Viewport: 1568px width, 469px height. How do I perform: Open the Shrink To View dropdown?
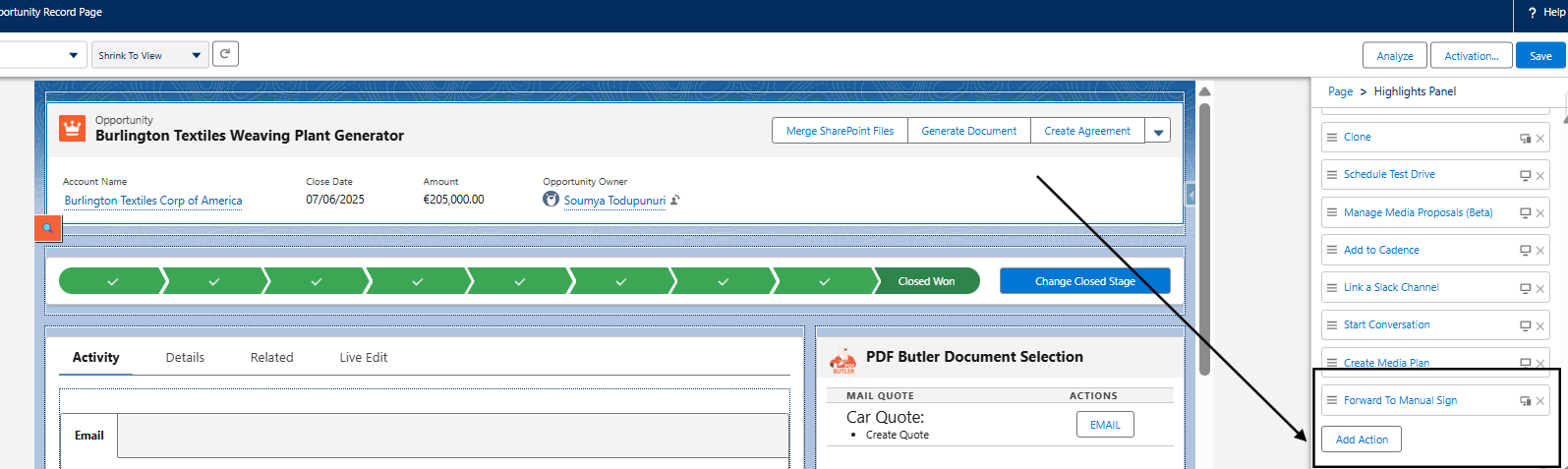[150, 55]
